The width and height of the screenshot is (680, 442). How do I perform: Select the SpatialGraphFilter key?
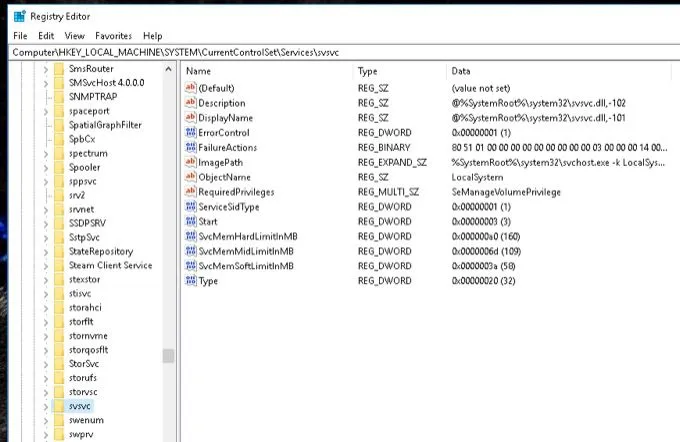[105, 125]
